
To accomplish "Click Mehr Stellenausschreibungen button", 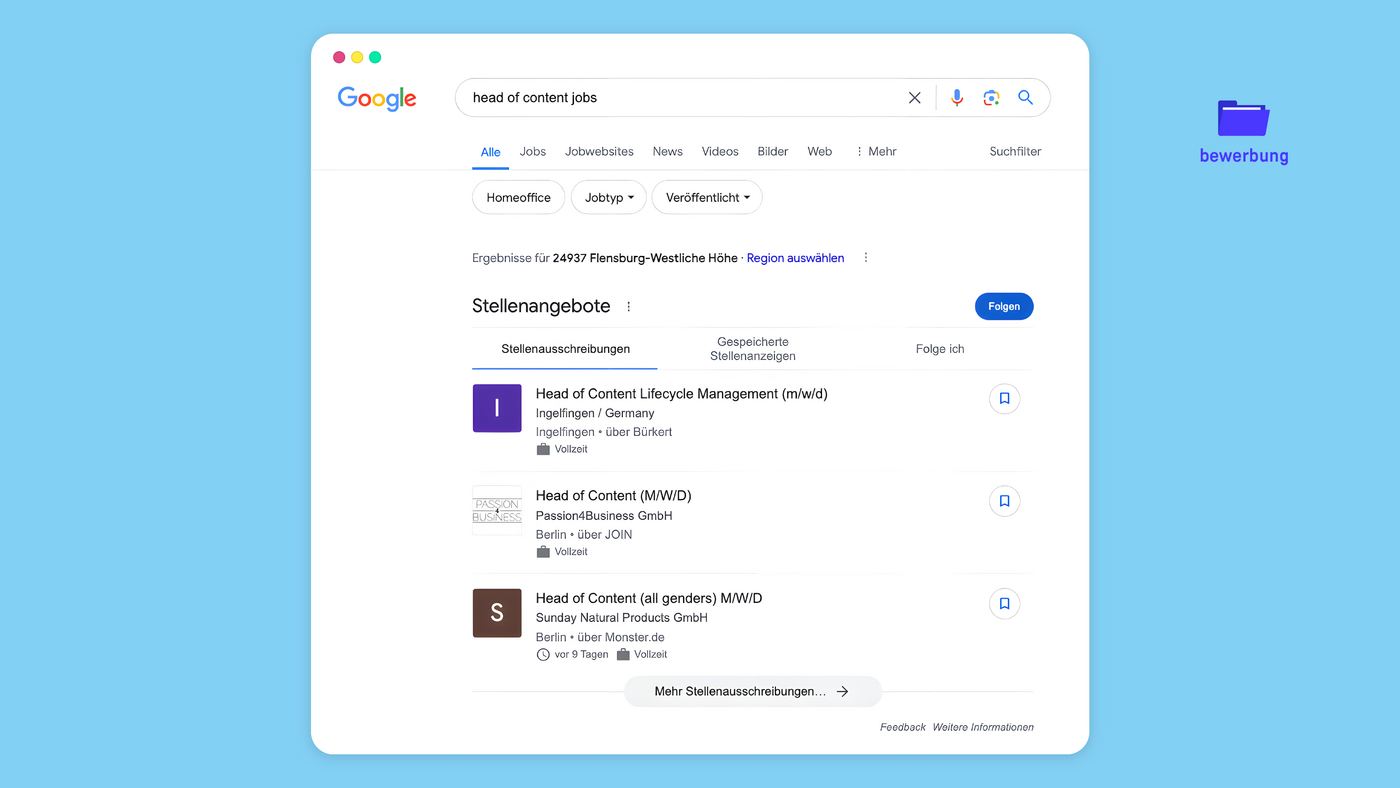I will coord(753,691).
